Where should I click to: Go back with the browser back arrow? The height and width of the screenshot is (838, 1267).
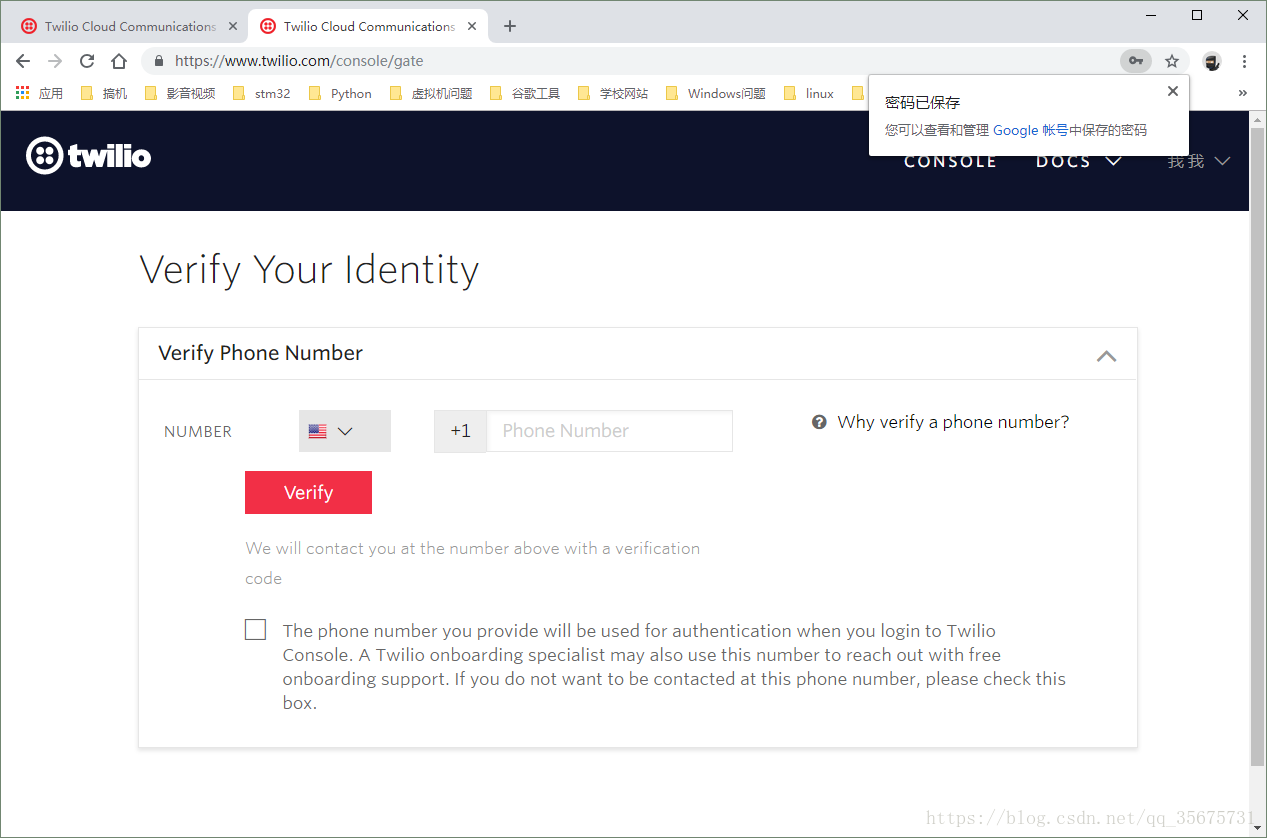click(x=23, y=61)
